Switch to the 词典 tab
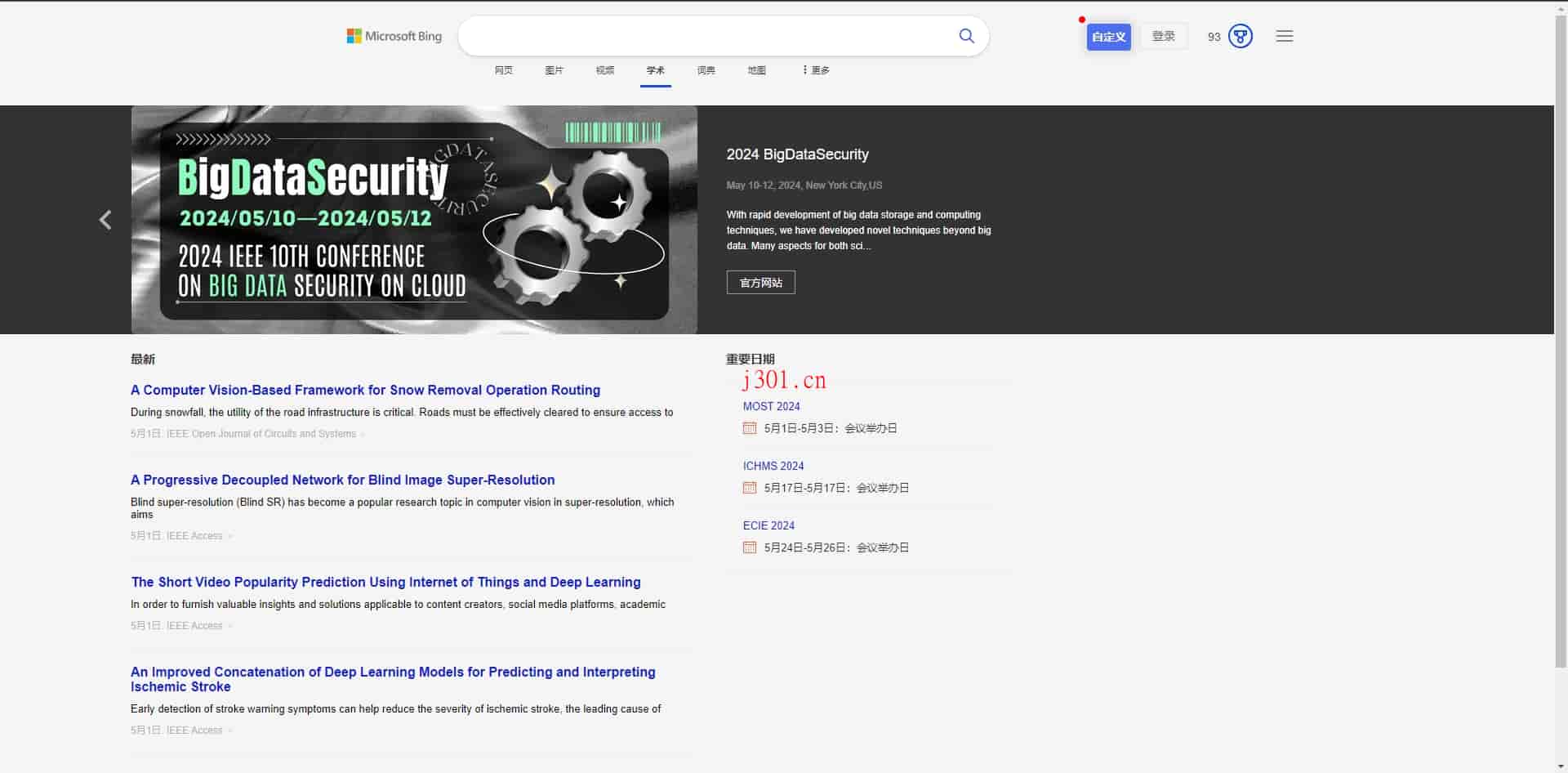 coord(706,70)
